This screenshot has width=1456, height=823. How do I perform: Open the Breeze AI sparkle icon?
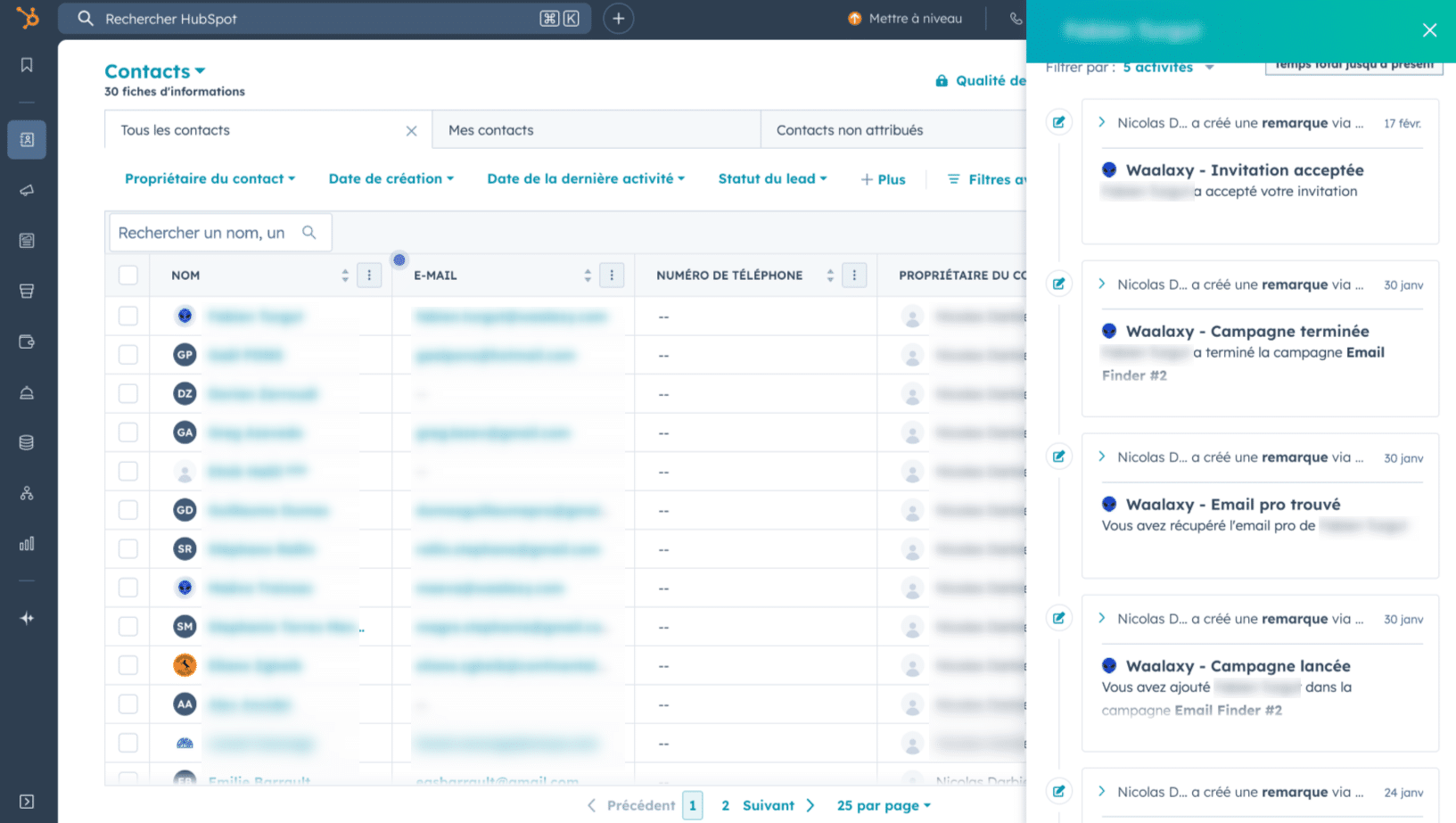(27, 618)
